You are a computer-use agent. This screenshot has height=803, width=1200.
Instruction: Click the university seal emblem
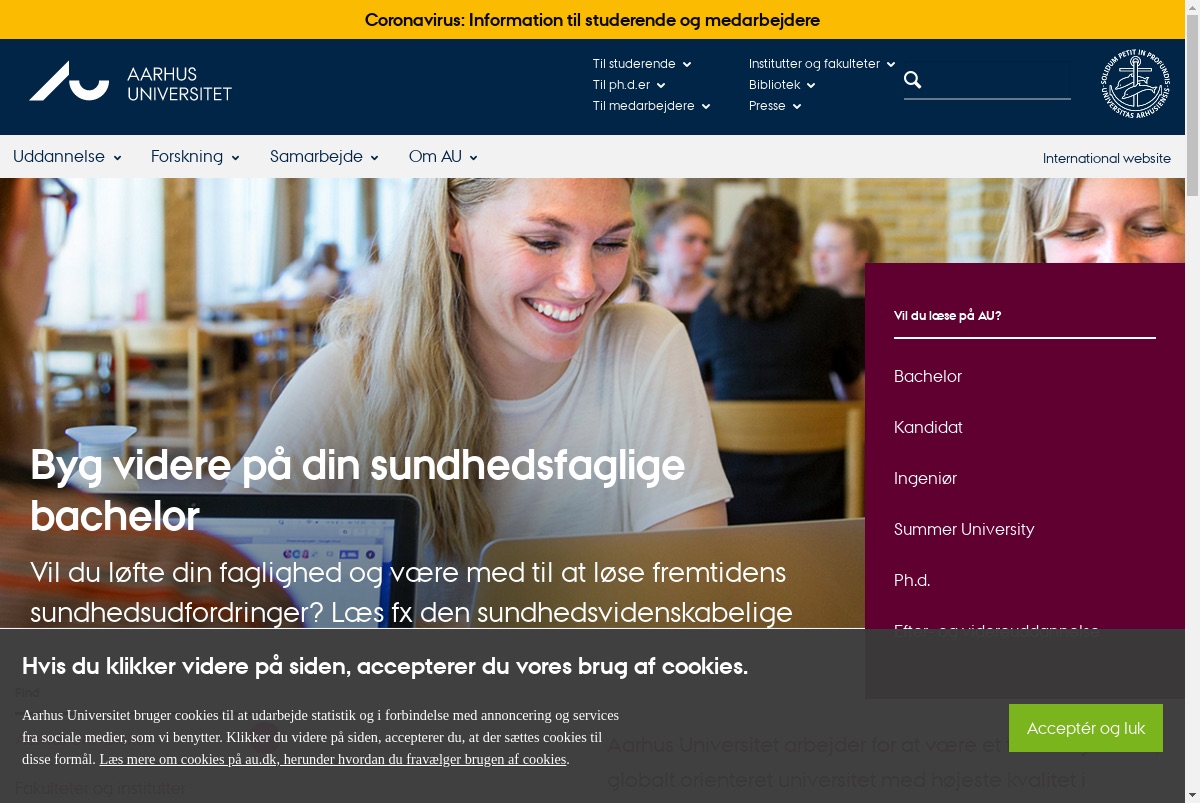[1135, 85]
